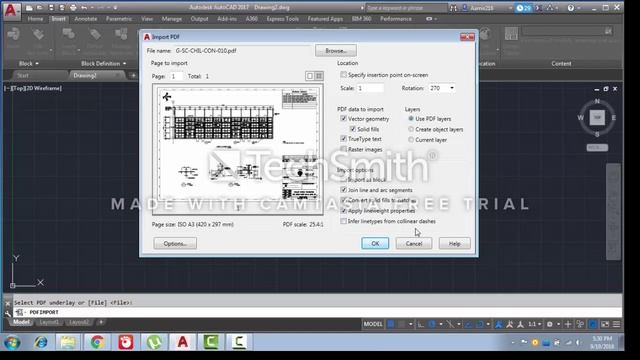Toggle ortho mode icon in status bar

click(420, 324)
